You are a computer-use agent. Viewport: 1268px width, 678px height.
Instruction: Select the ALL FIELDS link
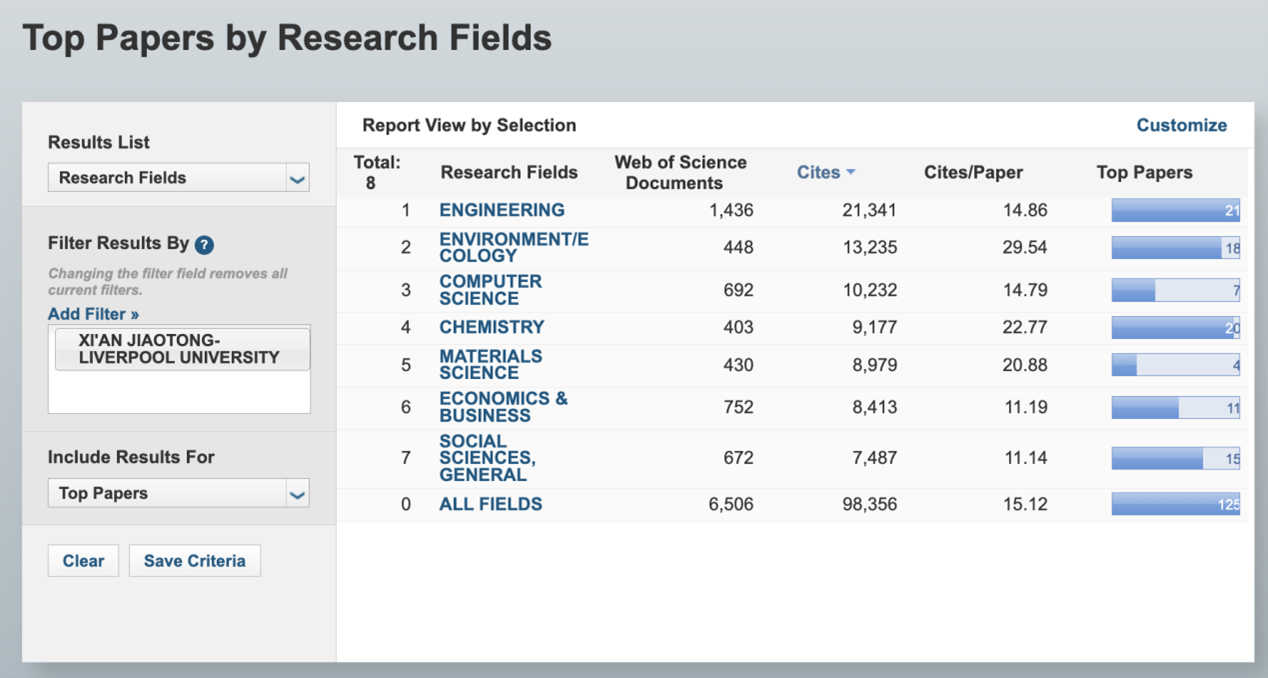click(x=490, y=504)
